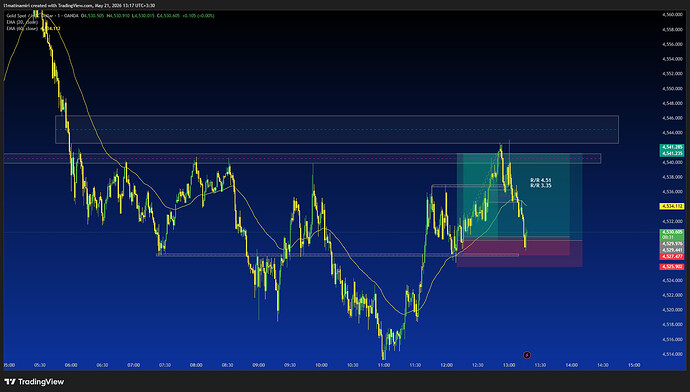
Task: Click the red 4,527.477 stop price label
Action: click(672, 256)
